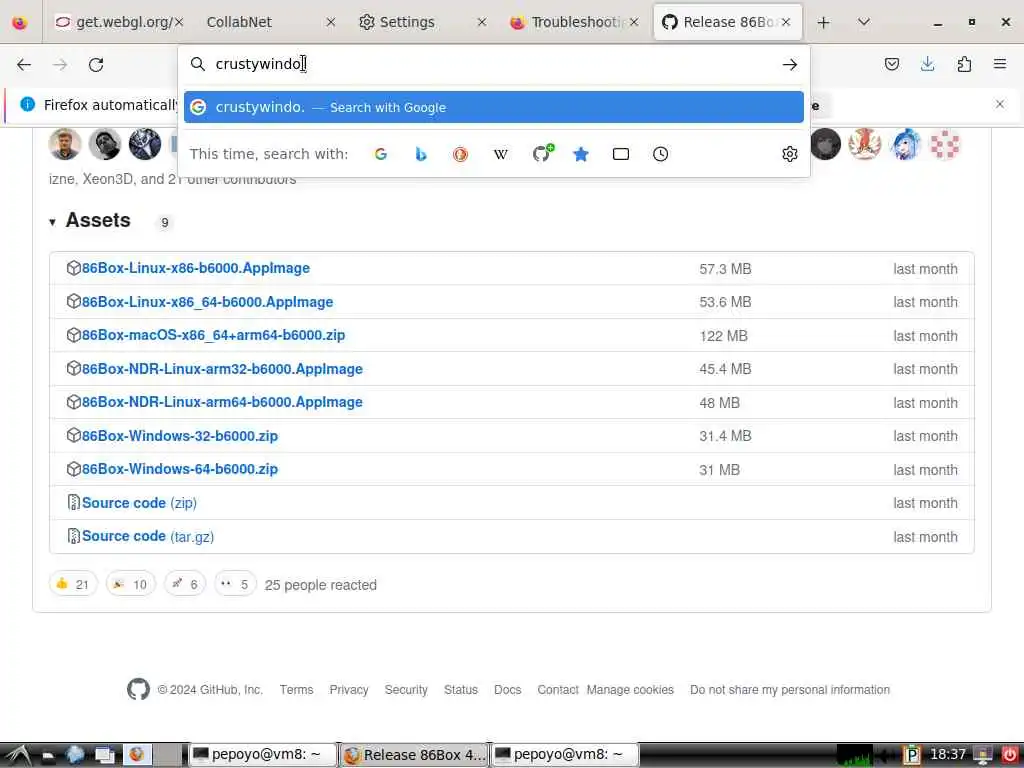Download 86Box-NDR-Linux-arm64-b6000.AppImage
Image resolution: width=1024 pixels, height=768 pixels.
[222, 402]
